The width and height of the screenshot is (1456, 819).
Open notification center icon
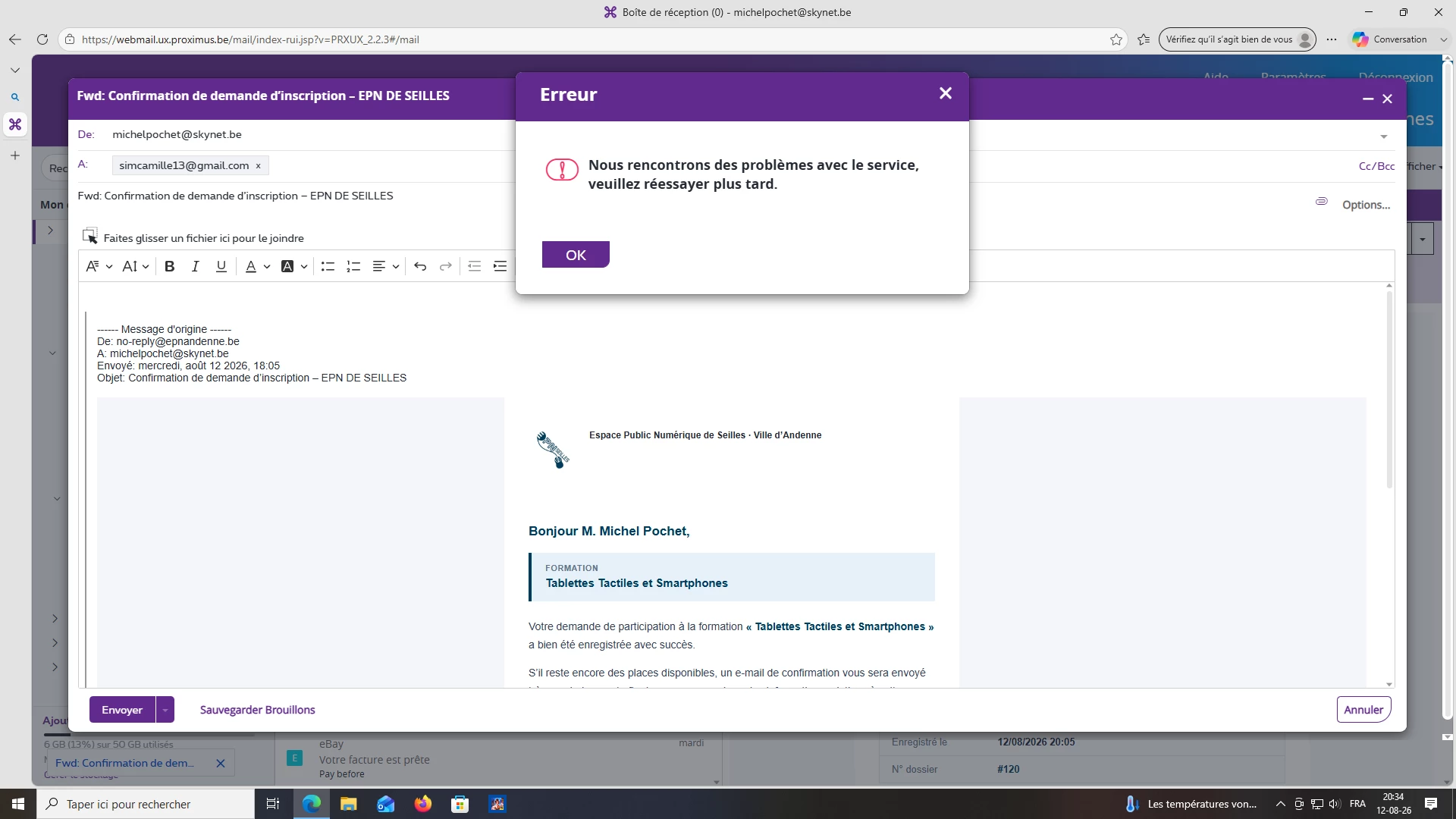click(1431, 804)
